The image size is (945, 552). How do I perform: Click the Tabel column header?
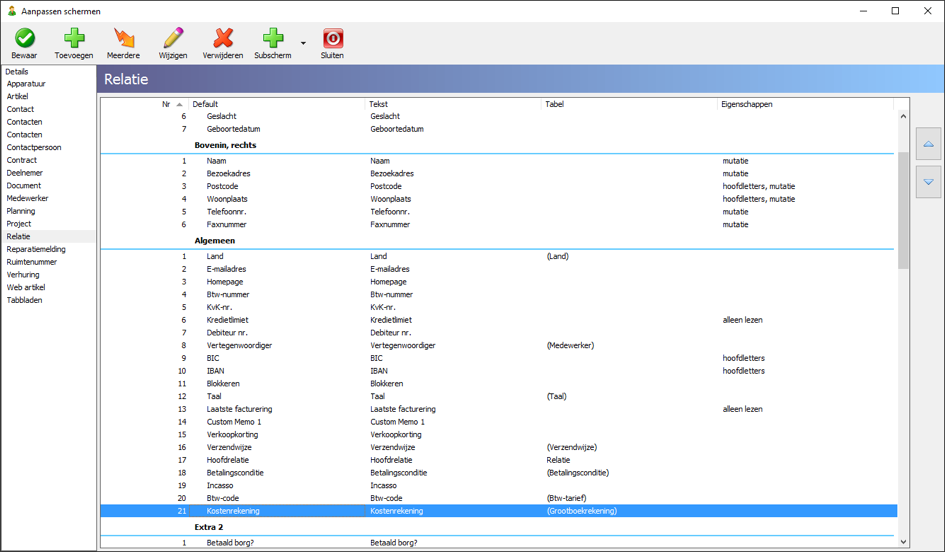click(629, 104)
